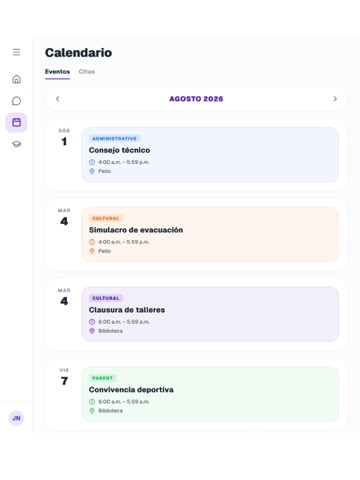The height and width of the screenshot is (480, 360).
Task: Open the JN user avatar
Action: click(16, 418)
